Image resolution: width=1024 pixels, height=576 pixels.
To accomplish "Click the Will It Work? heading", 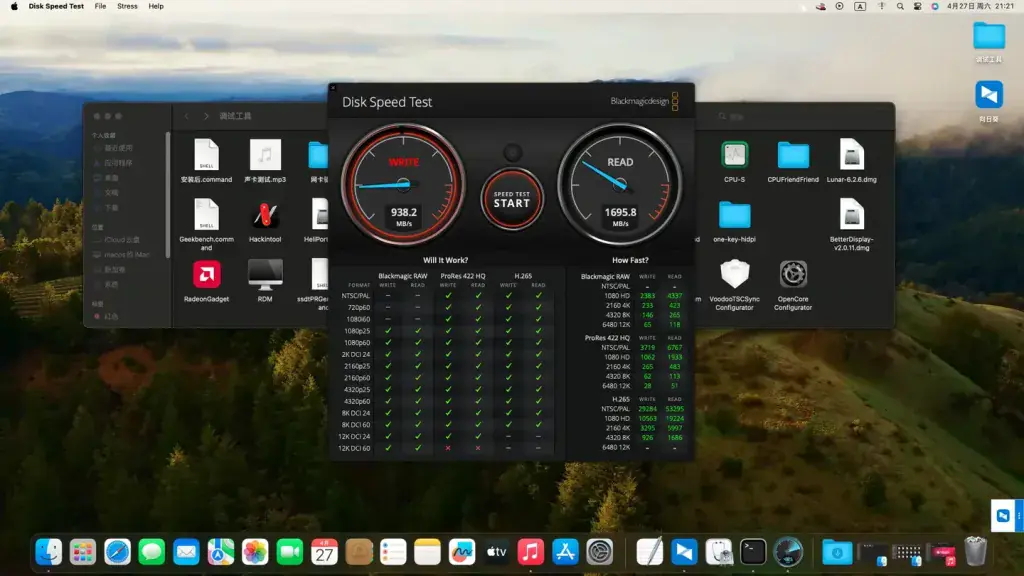I will (445, 260).
